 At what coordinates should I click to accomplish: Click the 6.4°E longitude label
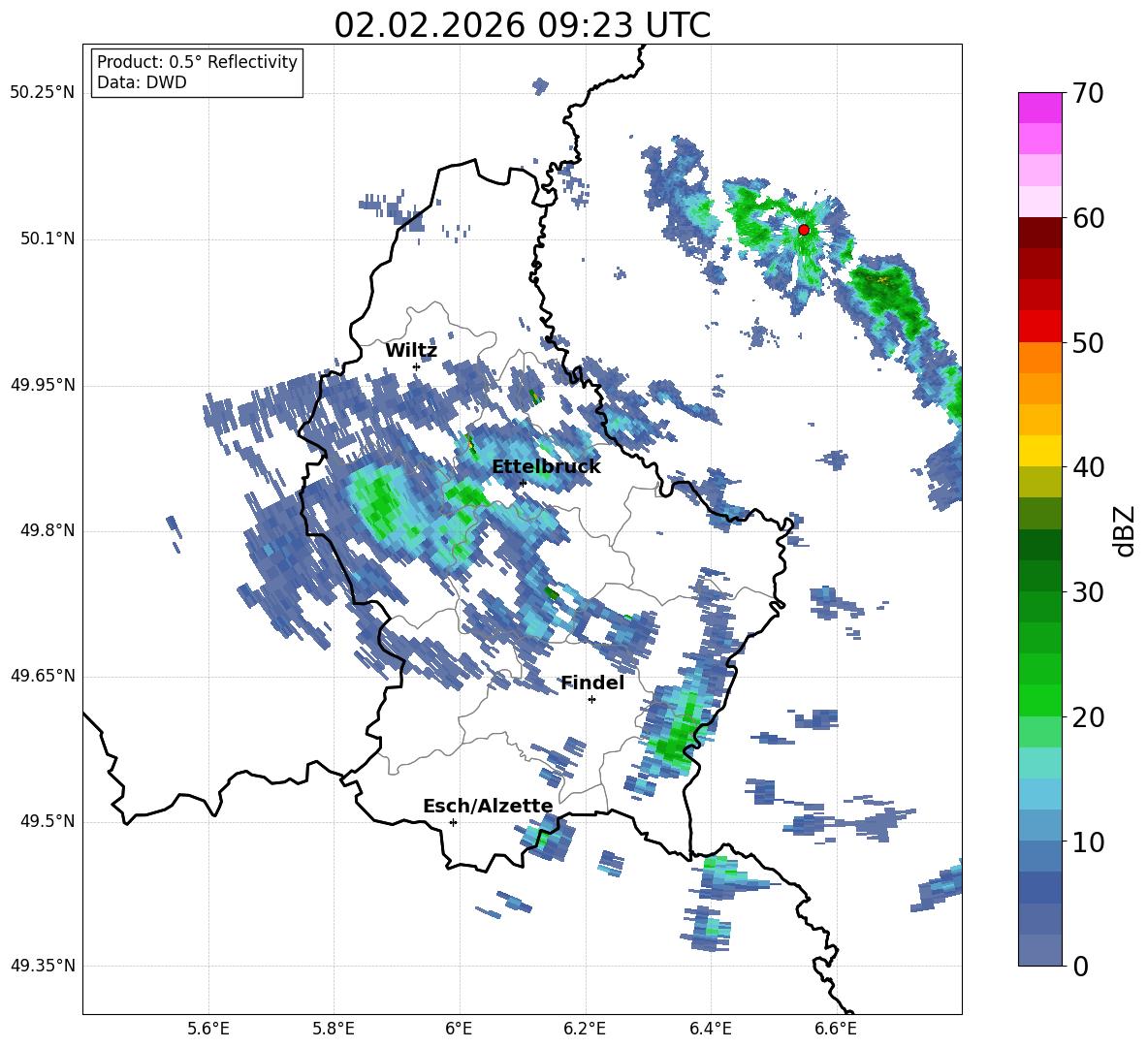pyautogui.click(x=710, y=1030)
